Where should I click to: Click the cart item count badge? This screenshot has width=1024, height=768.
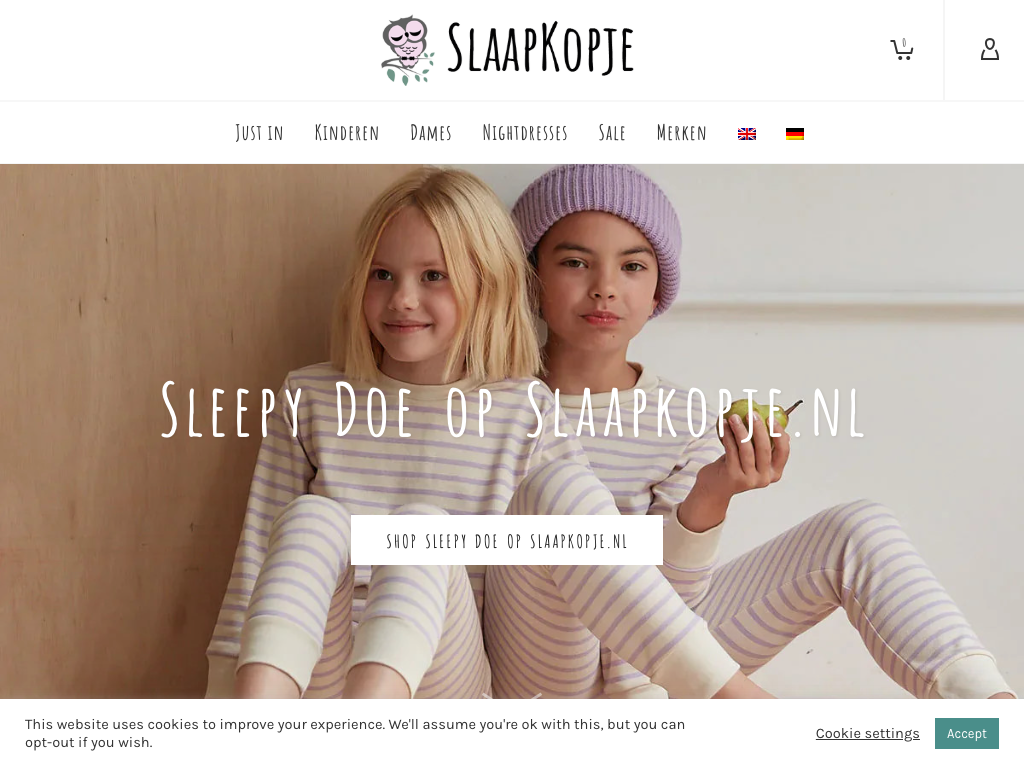[904, 42]
